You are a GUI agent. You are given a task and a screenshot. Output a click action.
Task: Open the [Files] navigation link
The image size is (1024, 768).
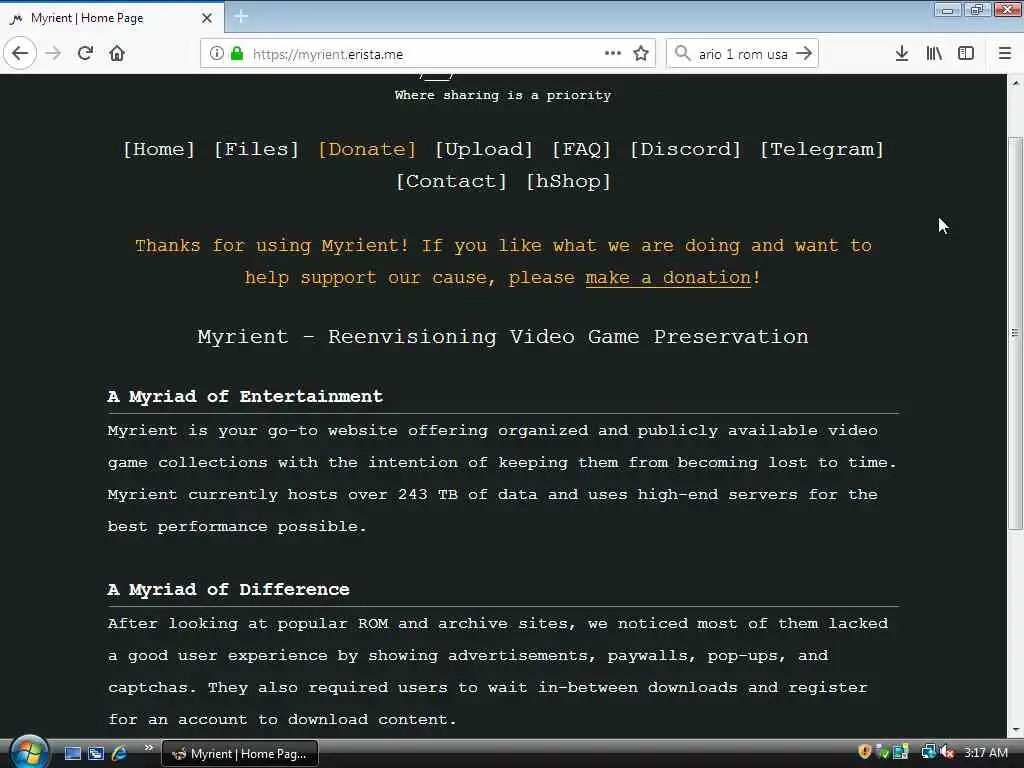pos(257,150)
